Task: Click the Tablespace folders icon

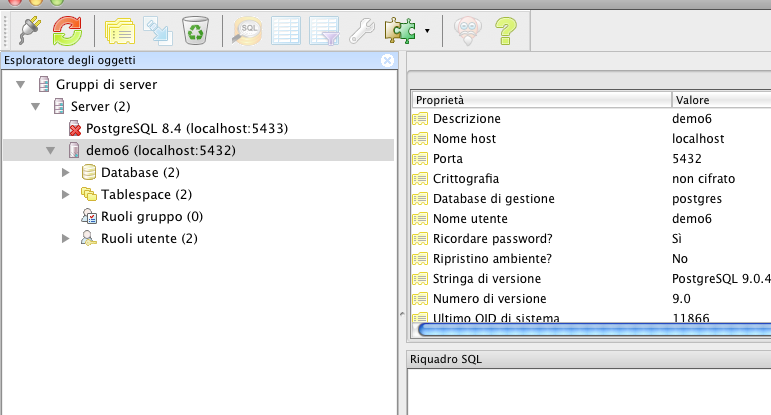Action: point(89,195)
